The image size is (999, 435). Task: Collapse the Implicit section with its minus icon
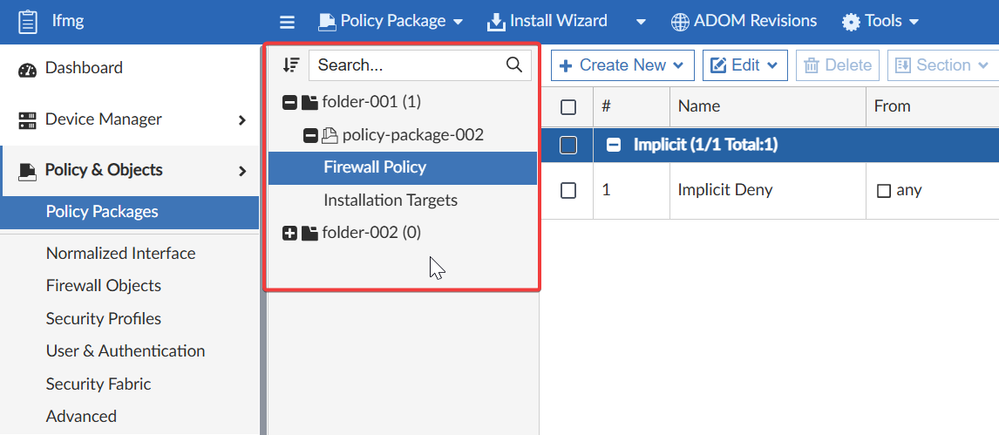613,145
